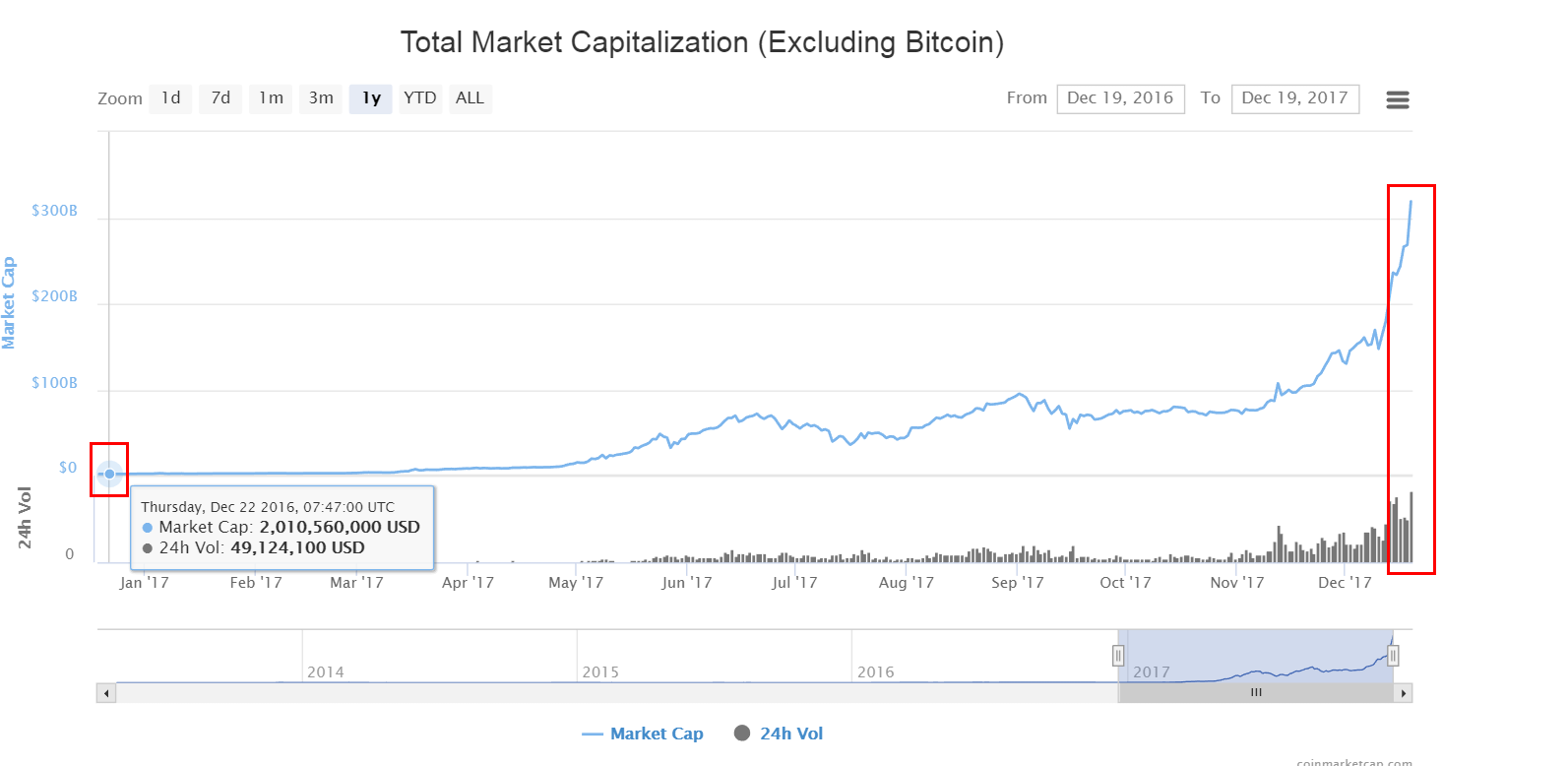Click the scrollbar center grip below the navigator

coord(1255,692)
